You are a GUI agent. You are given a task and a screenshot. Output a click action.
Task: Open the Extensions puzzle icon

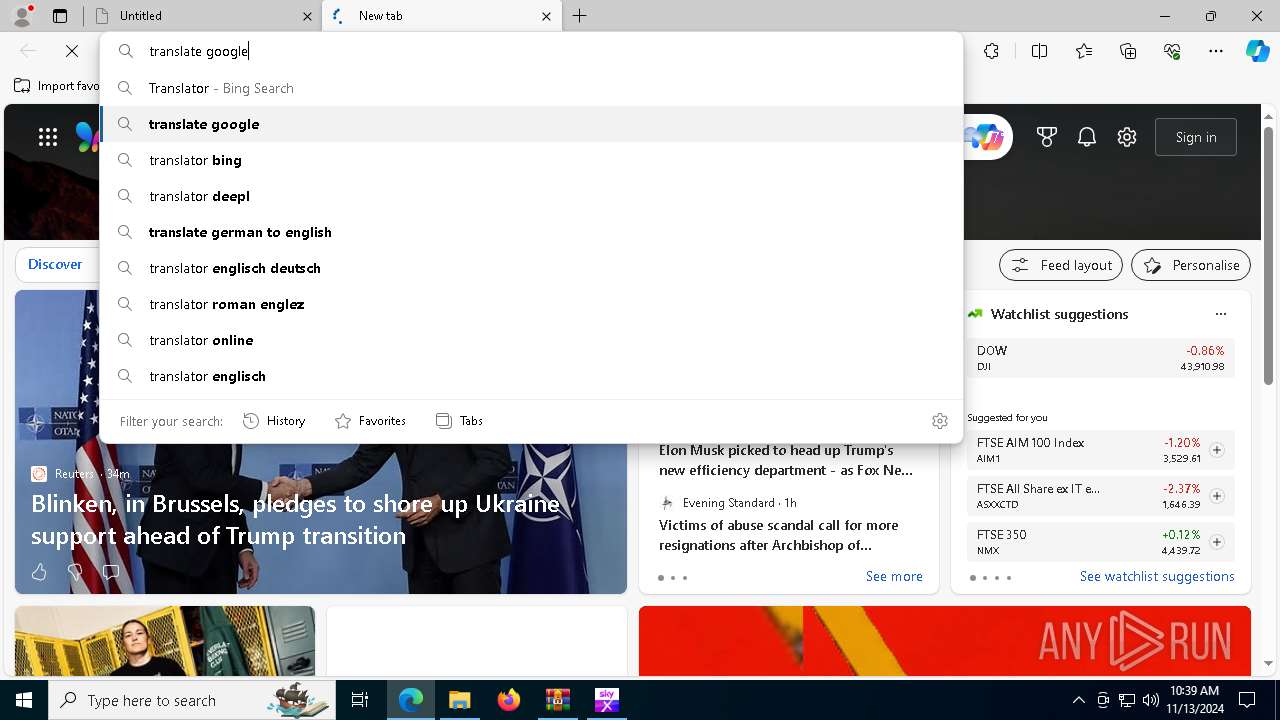tap(991, 51)
